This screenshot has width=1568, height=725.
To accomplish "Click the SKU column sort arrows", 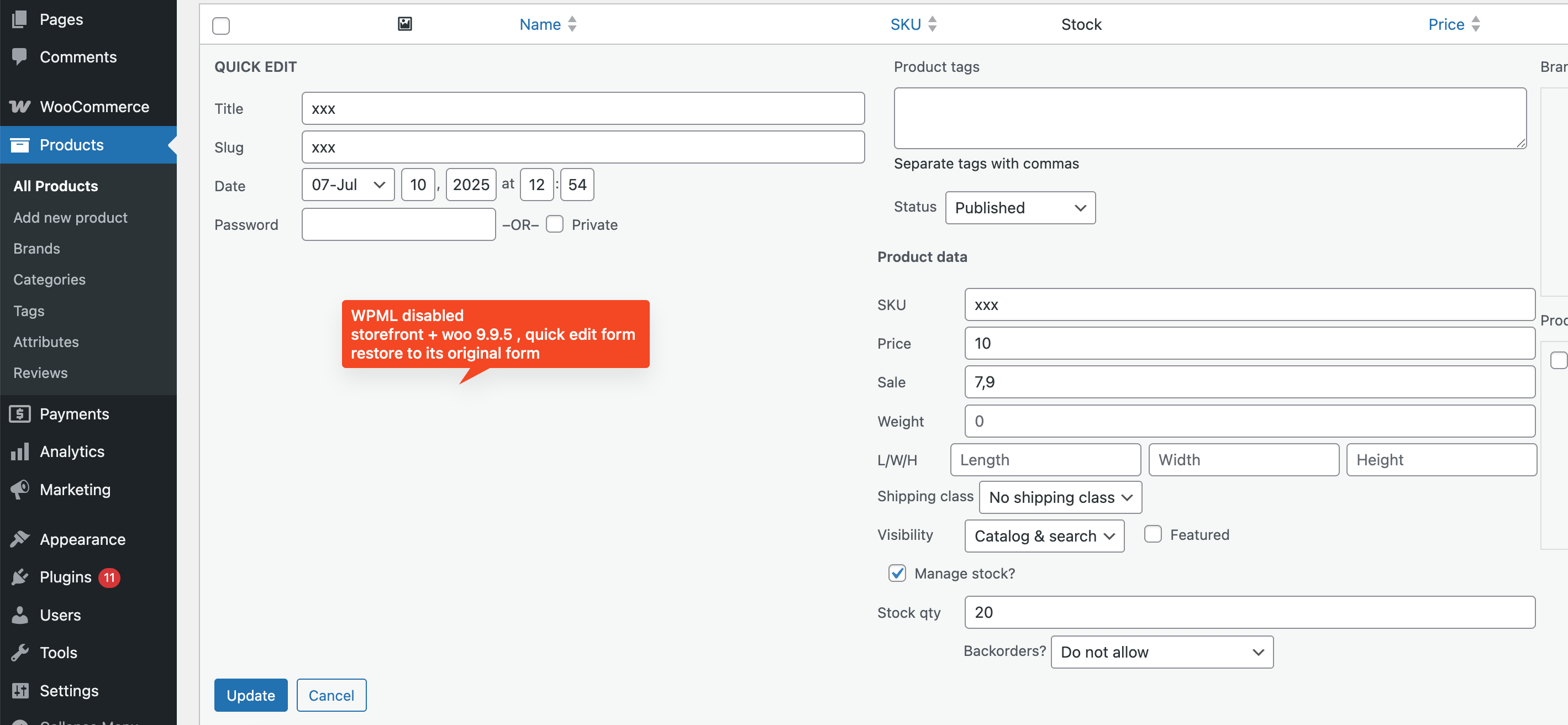I will tap(933, 24).
